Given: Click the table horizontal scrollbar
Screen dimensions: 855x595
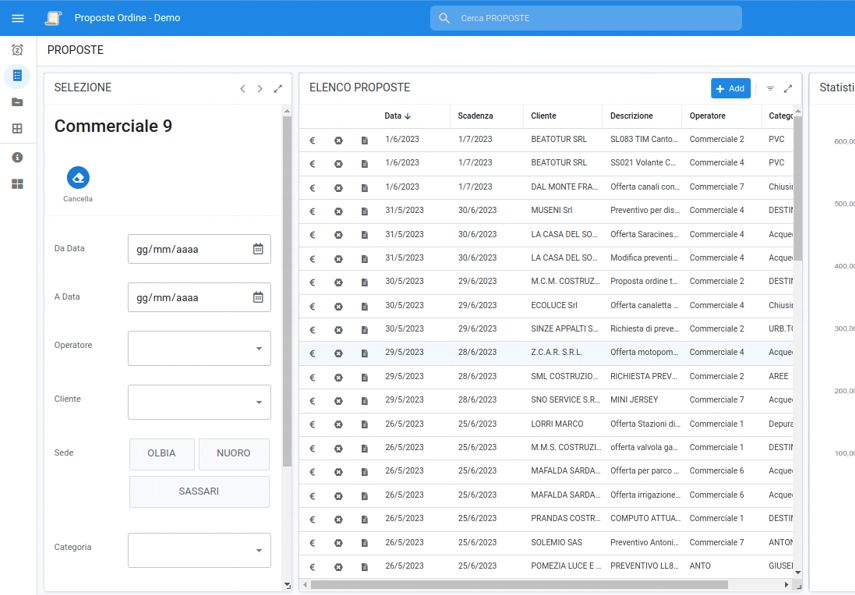Looking at the screenshot, I should click(518, 585).
